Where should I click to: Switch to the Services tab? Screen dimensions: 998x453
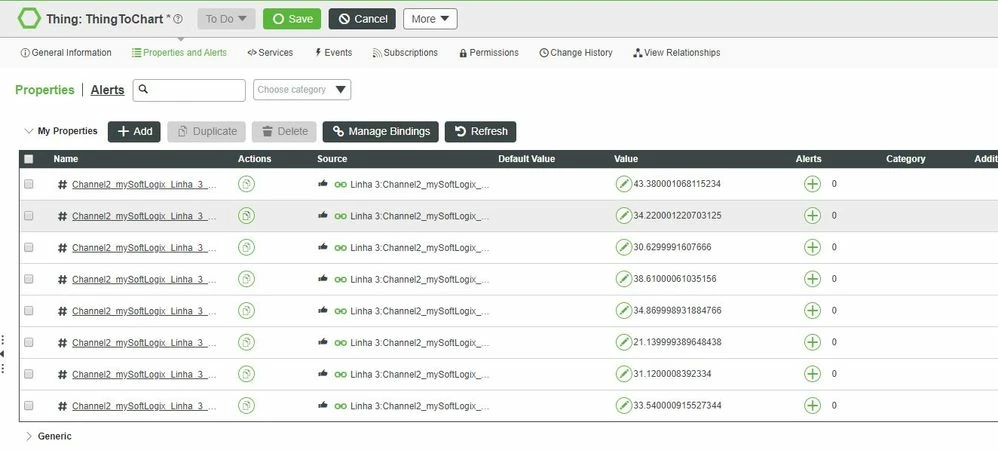pyautogui.click(x=270, y=53)
